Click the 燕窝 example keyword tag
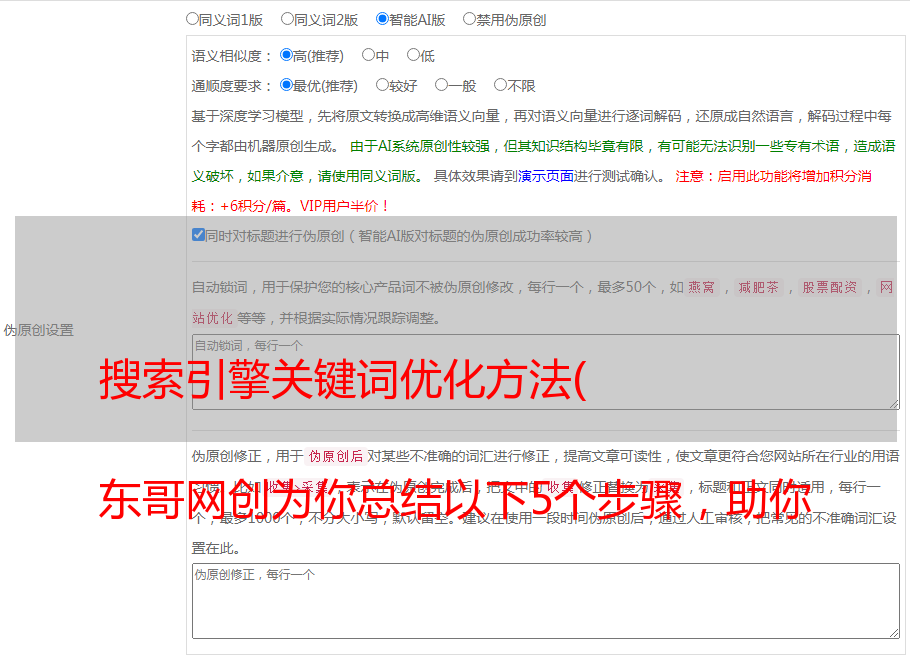The width and height of the screenshot is (911, 658). pos(701,288)
